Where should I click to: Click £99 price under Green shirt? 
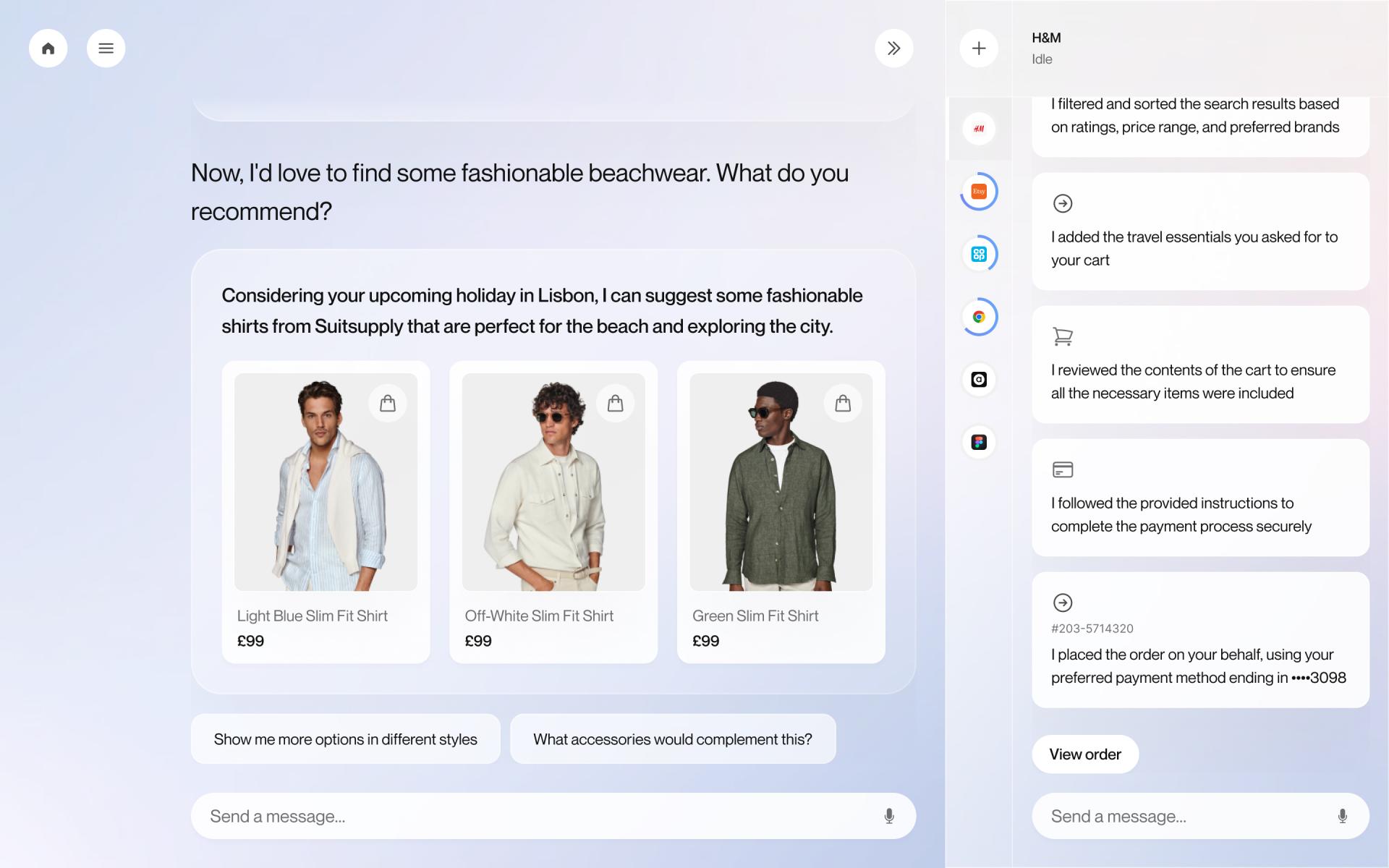(706, 641)
